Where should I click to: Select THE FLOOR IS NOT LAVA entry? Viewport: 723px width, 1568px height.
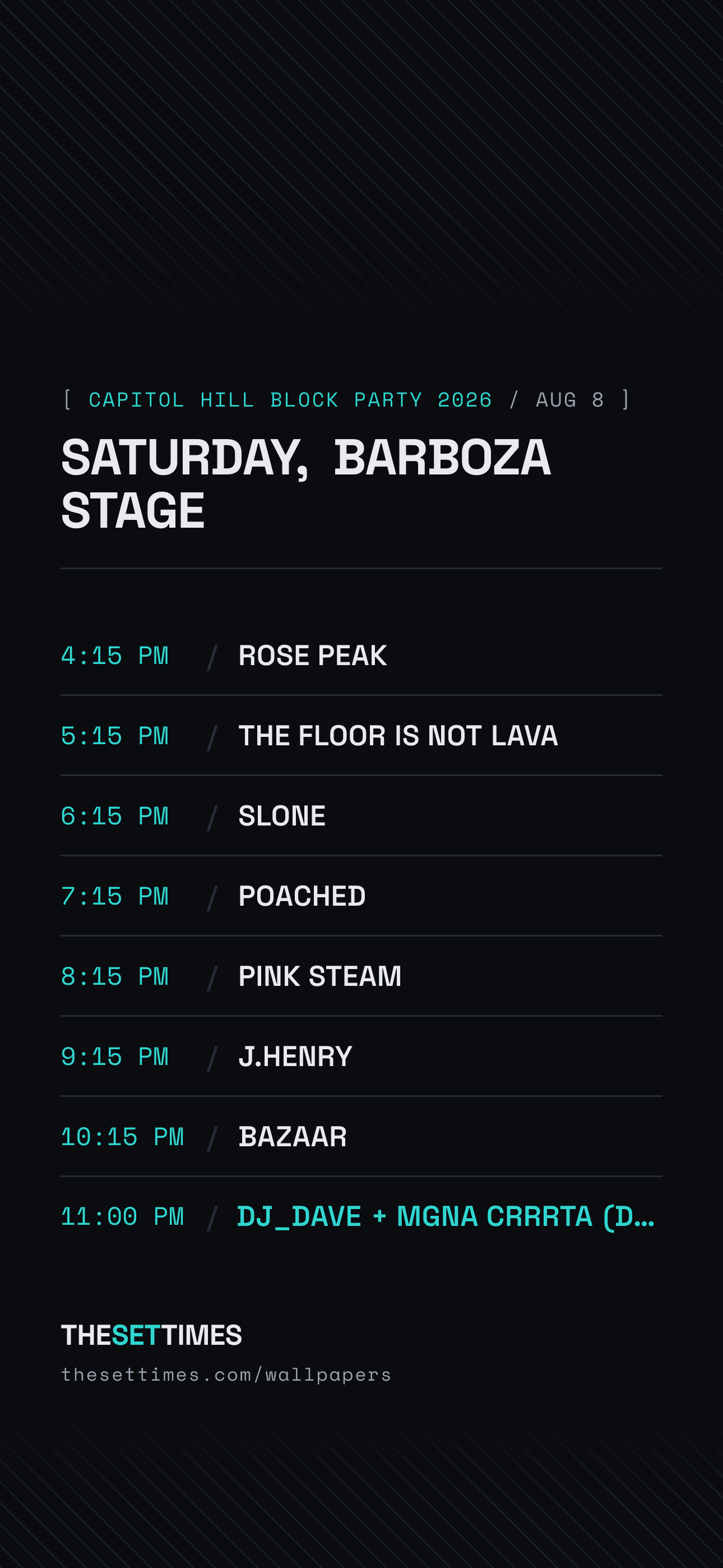pyautogui.click(x=398, y=736)
